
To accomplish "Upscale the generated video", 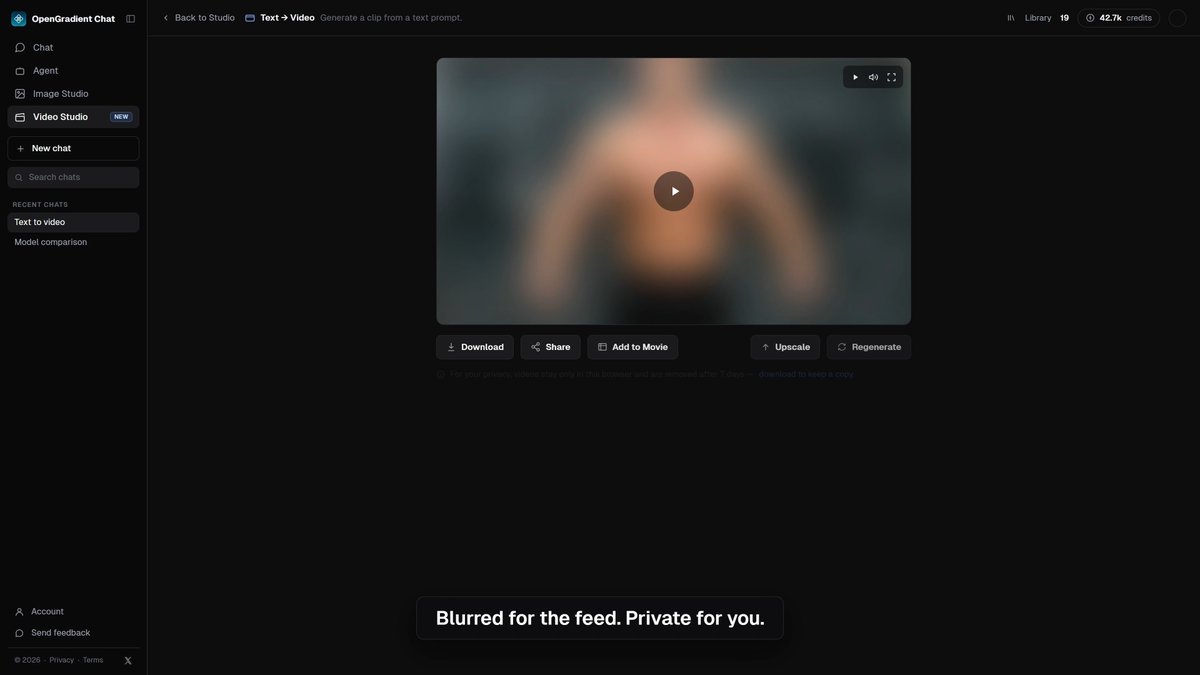I will [x=785, y=347].
